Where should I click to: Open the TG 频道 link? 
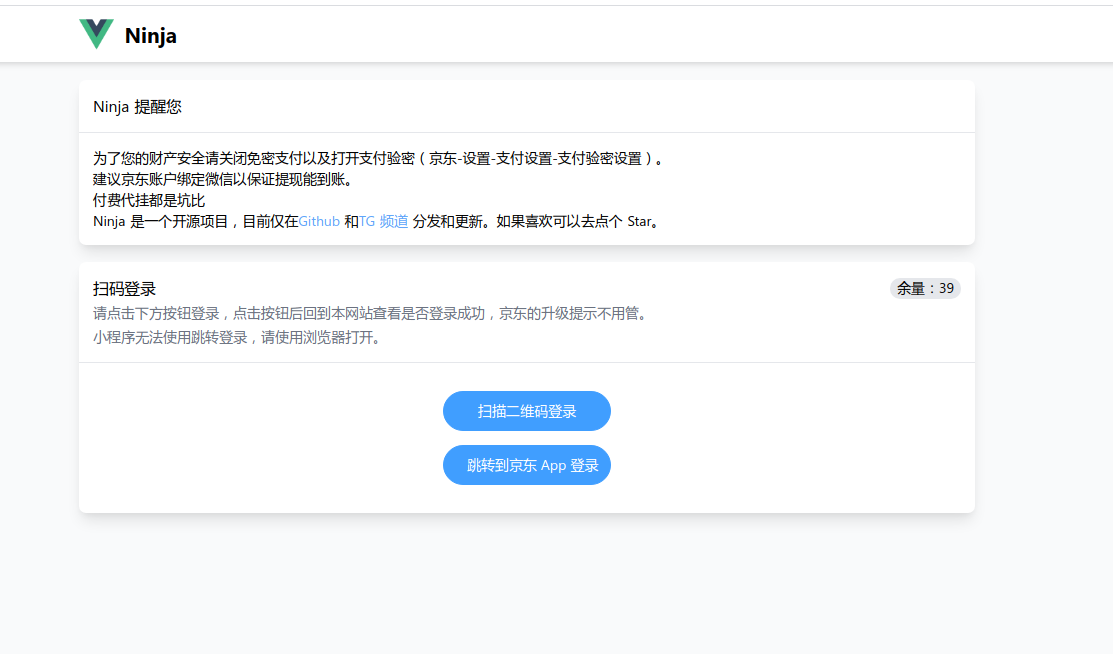point(383,222)
